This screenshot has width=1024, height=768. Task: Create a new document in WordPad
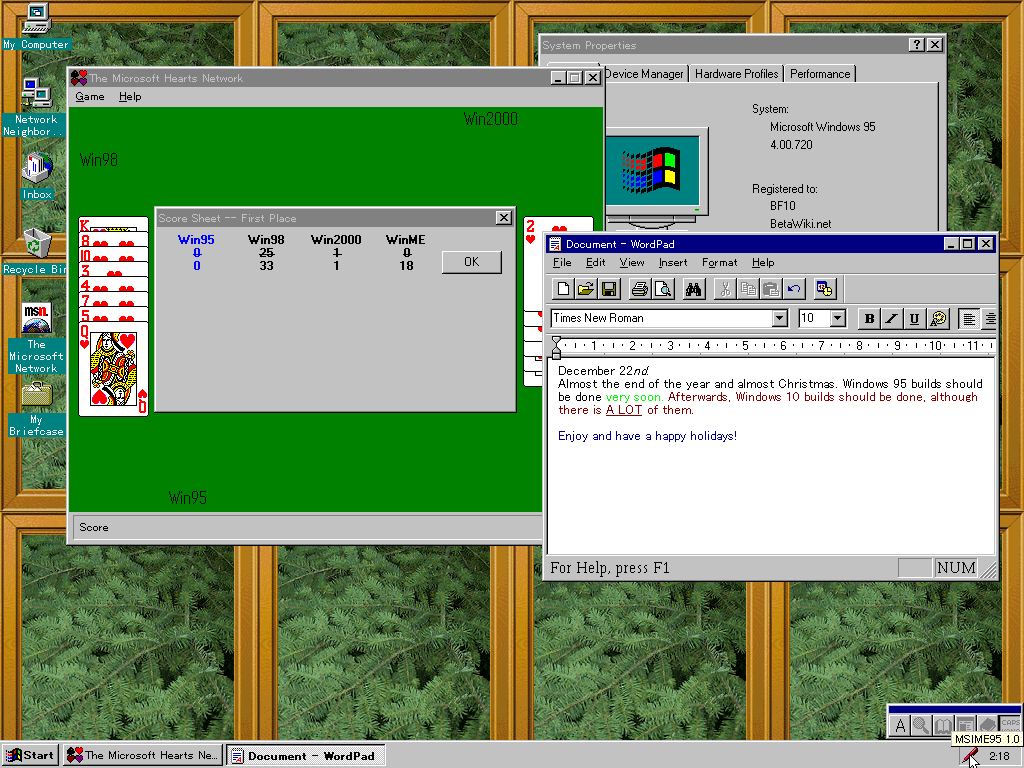pyautogui.click(x=563, y=289)
